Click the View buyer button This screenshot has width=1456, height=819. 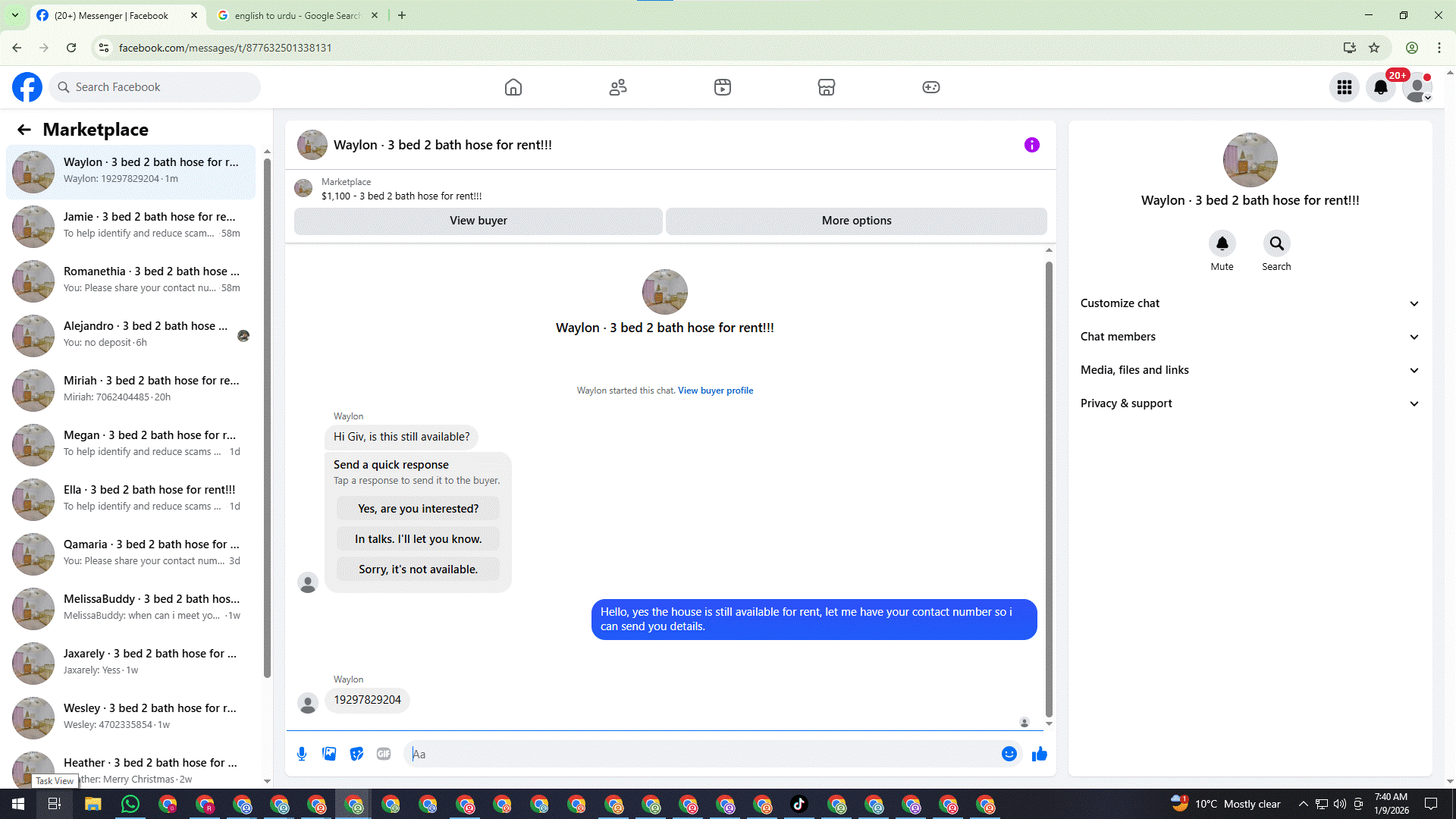478,221
